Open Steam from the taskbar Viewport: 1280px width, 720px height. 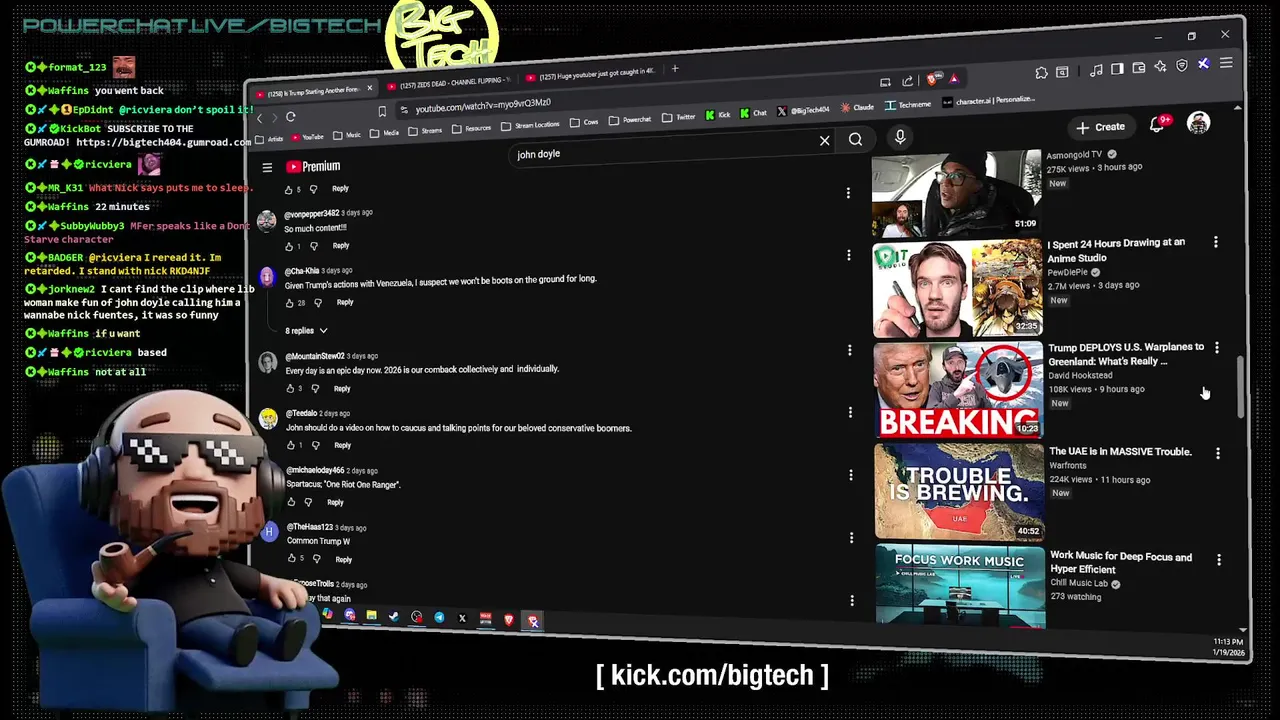coord(393,616)
